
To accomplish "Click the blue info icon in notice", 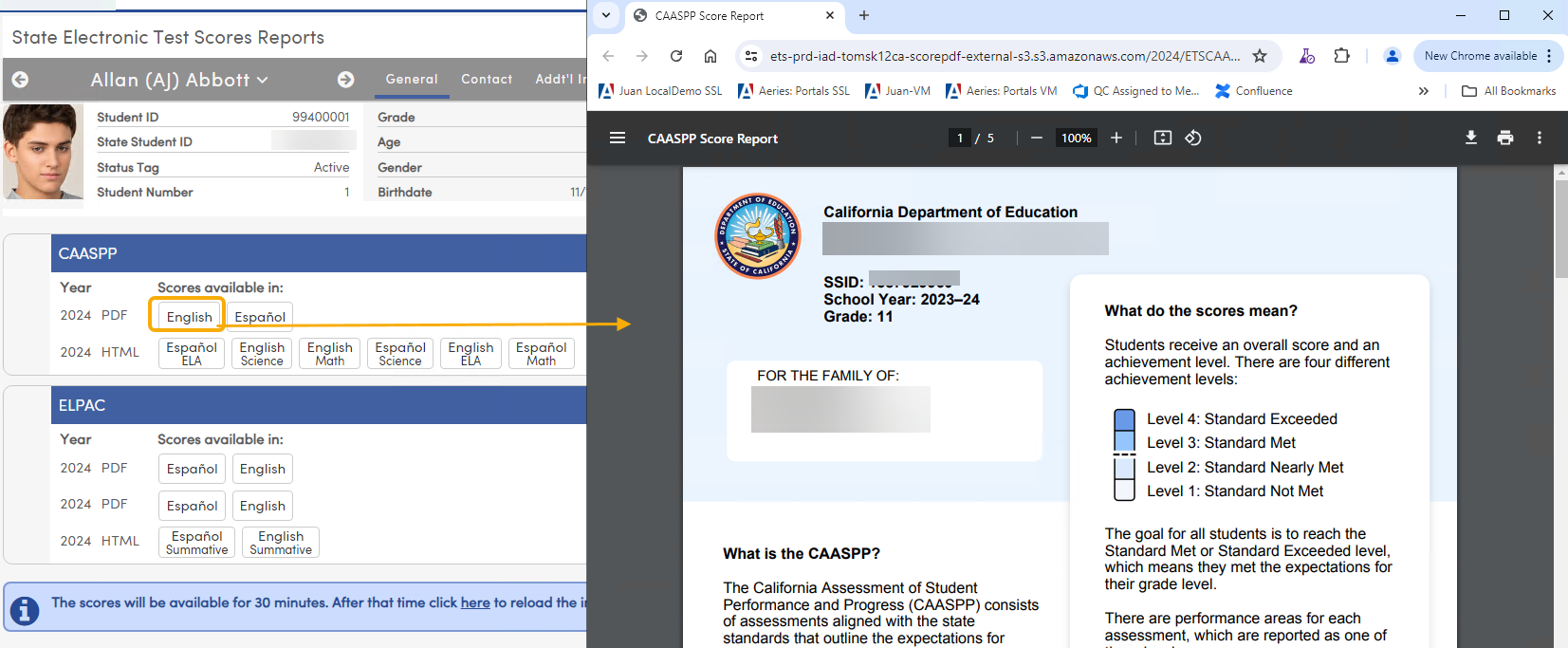I will coord(25,610).
